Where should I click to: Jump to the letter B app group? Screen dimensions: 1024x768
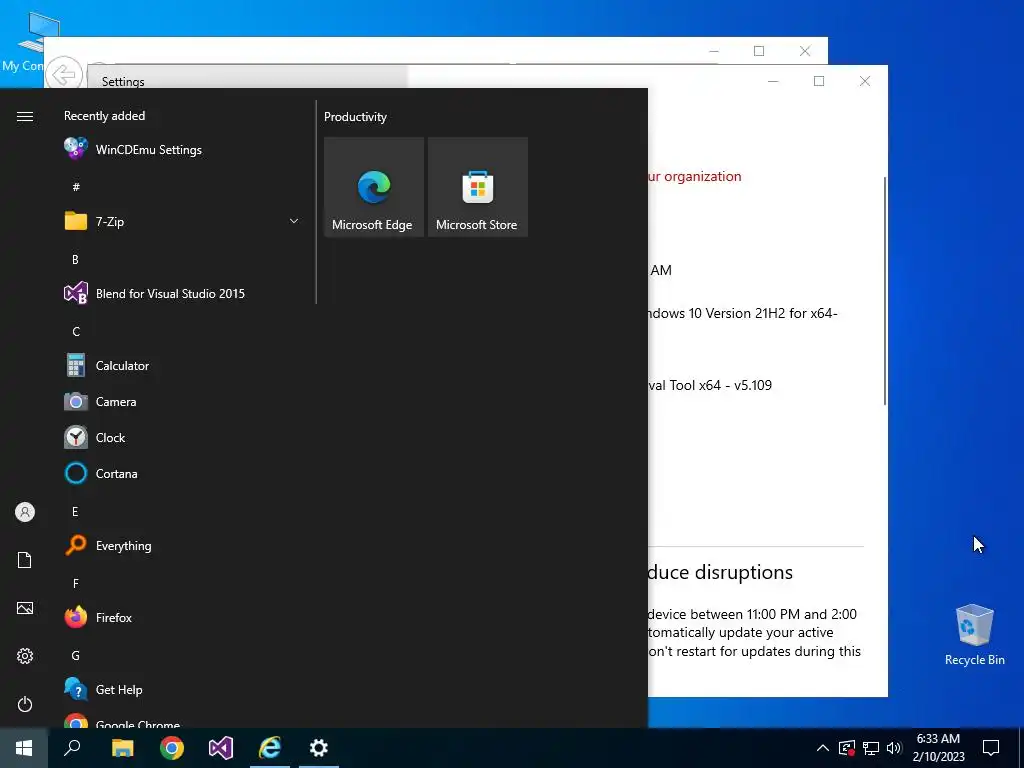point(75,259)
